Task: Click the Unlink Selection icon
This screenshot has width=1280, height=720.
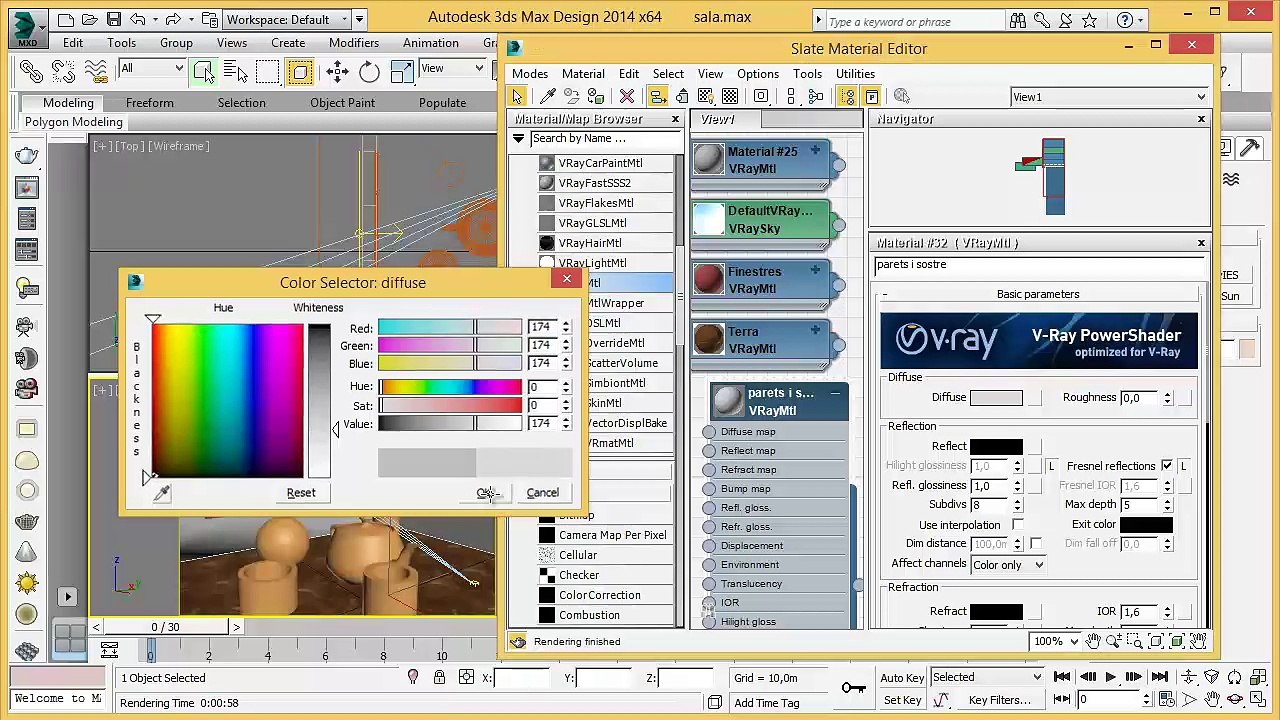Action: click(x=63, y=71)
